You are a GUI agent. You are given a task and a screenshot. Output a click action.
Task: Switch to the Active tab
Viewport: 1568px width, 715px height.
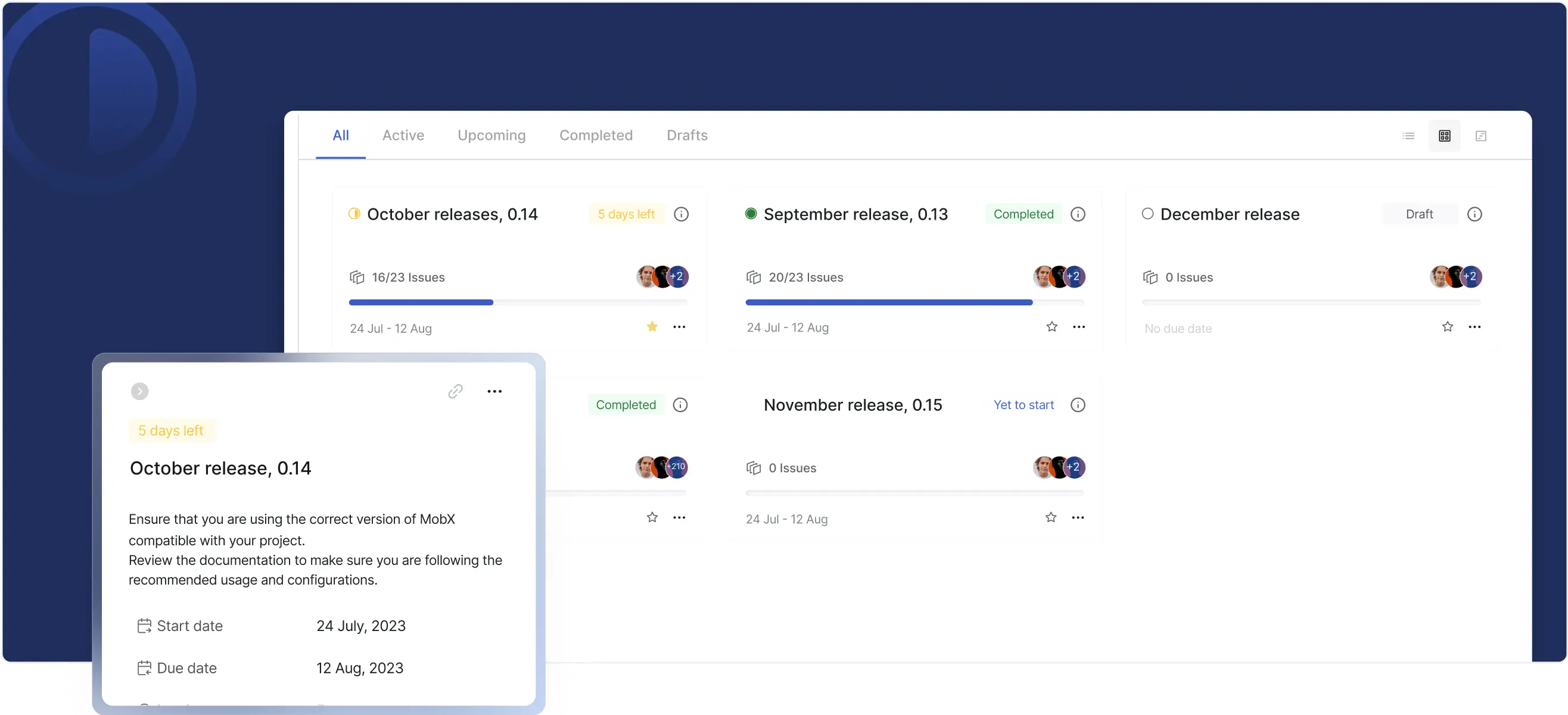point(403,135)
